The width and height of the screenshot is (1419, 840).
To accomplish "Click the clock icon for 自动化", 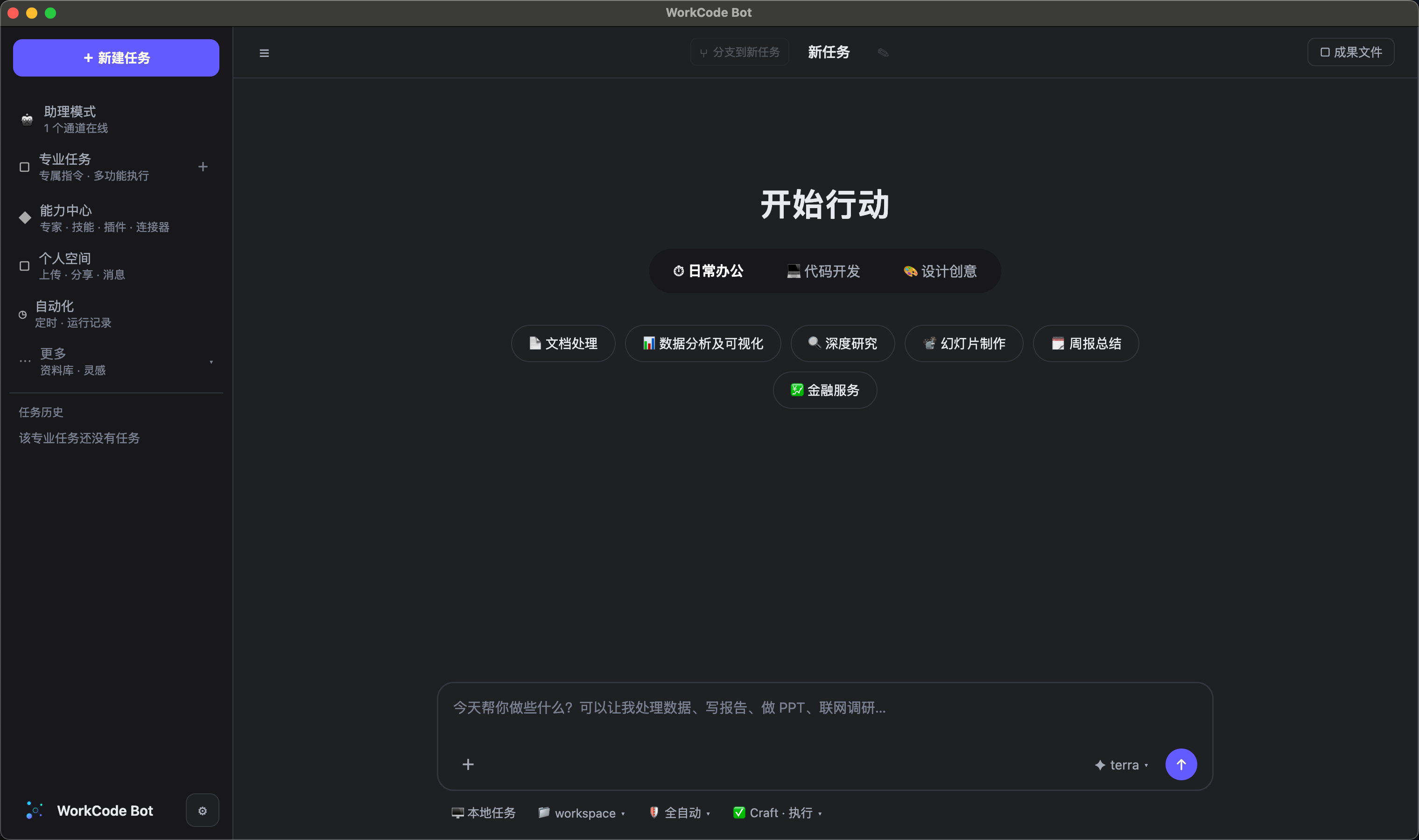I will (23, 314).
